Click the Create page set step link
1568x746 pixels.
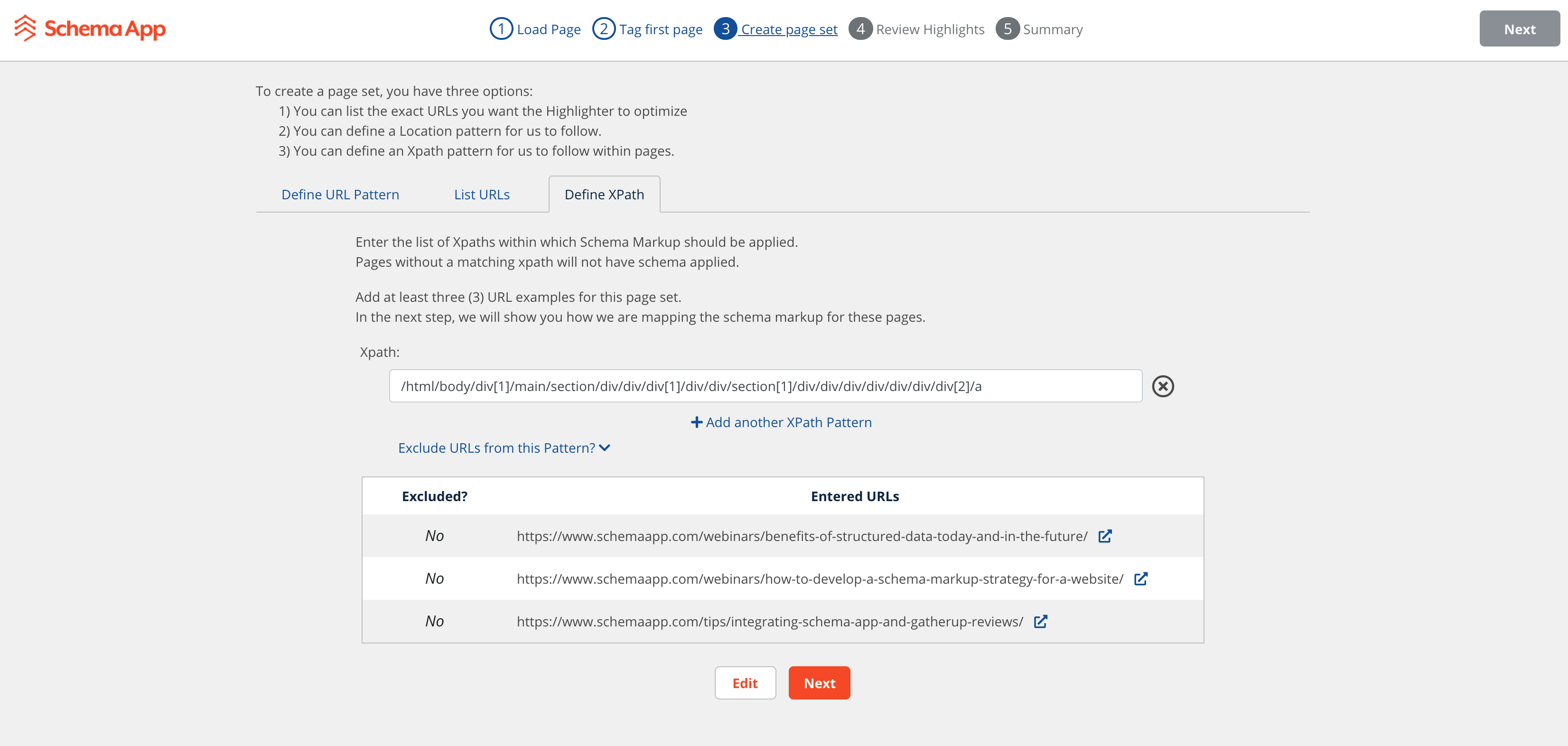pyautogui.click(x=788, y=29)
